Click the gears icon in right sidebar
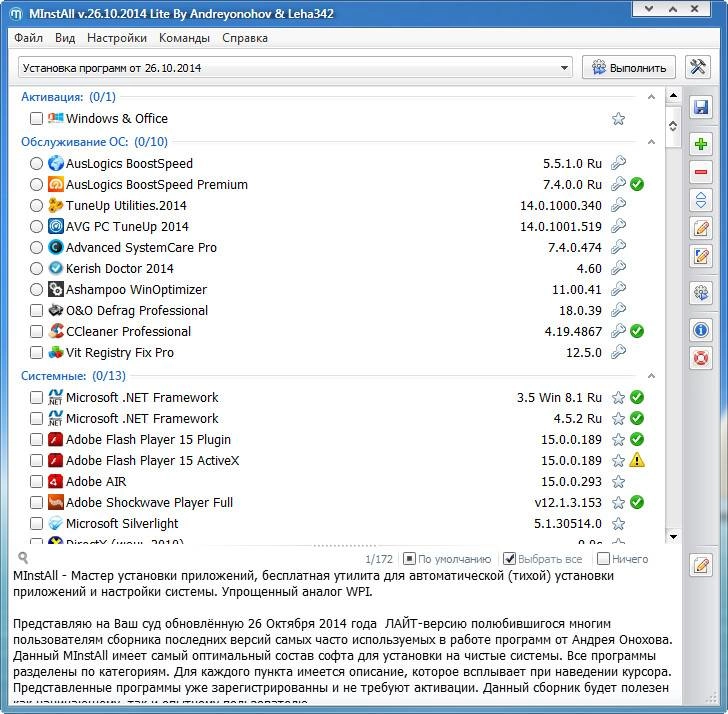 coord(701,293)
